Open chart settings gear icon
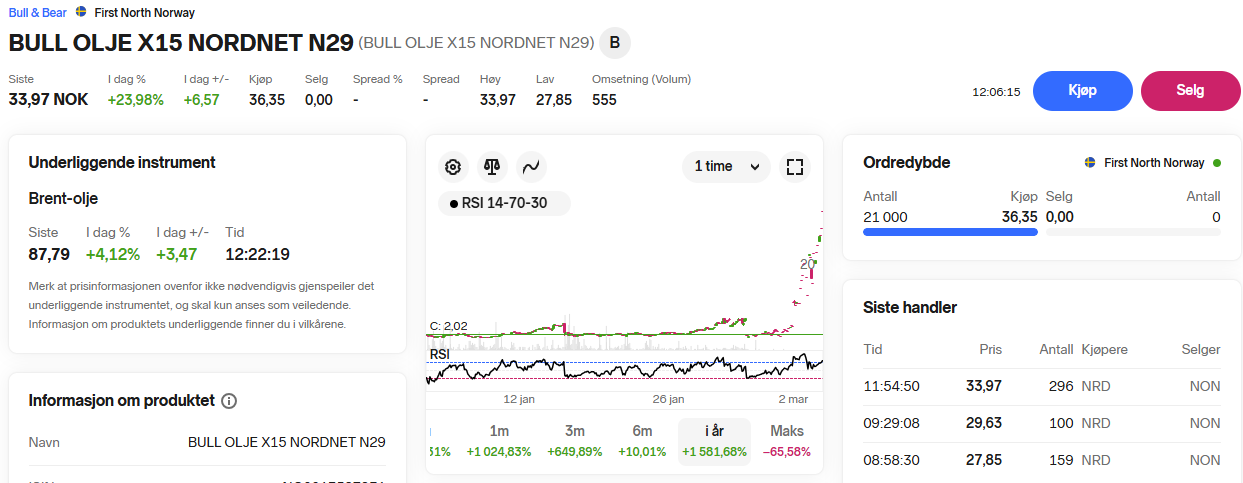Viewport: 1243px width, 483px height. pos(453,167)
